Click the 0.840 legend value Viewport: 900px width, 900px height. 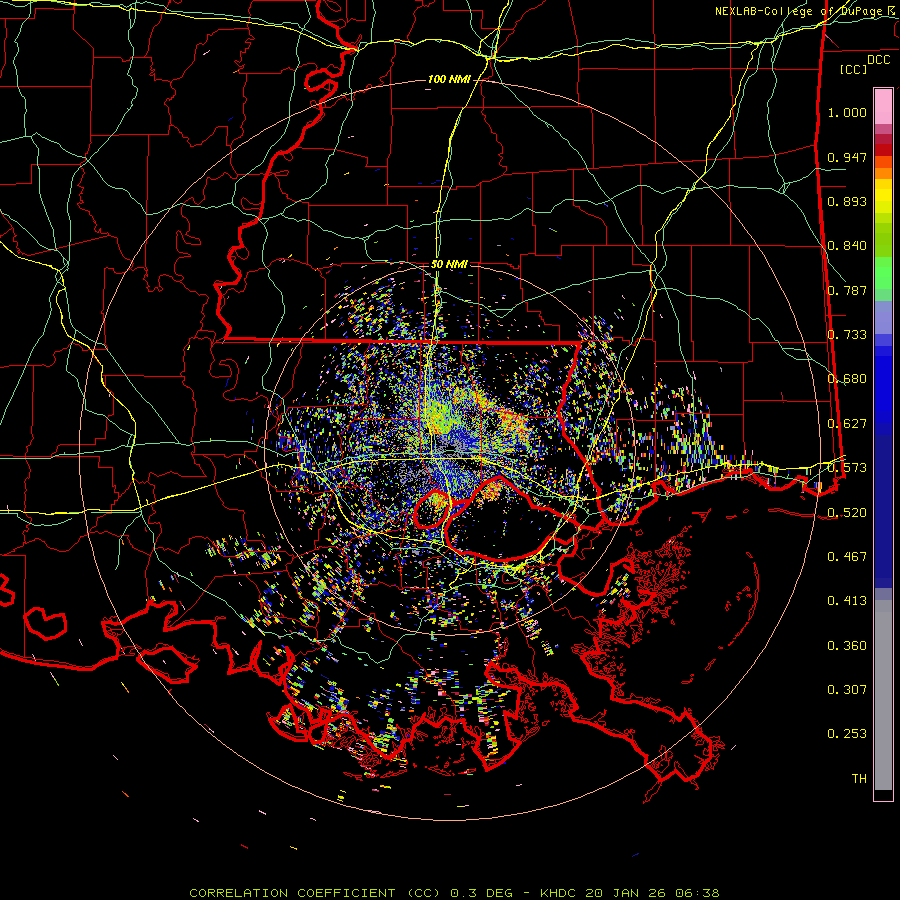(847, 246)
